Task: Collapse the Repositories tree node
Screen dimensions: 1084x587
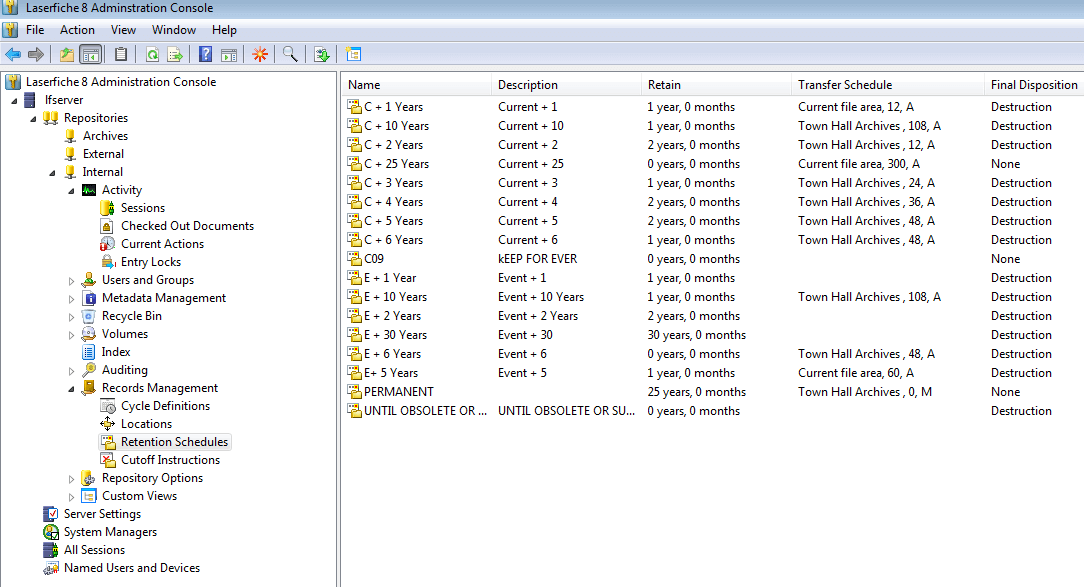Action: 33,119
